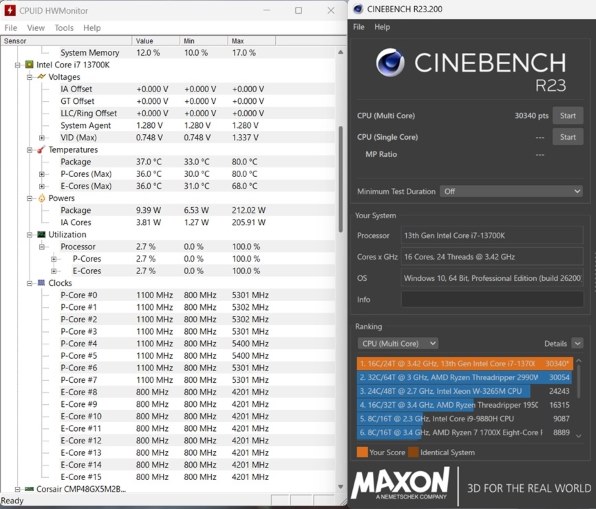Click the Clocks chip icon
The image size is (596, 509).
[x=41, y=283]
